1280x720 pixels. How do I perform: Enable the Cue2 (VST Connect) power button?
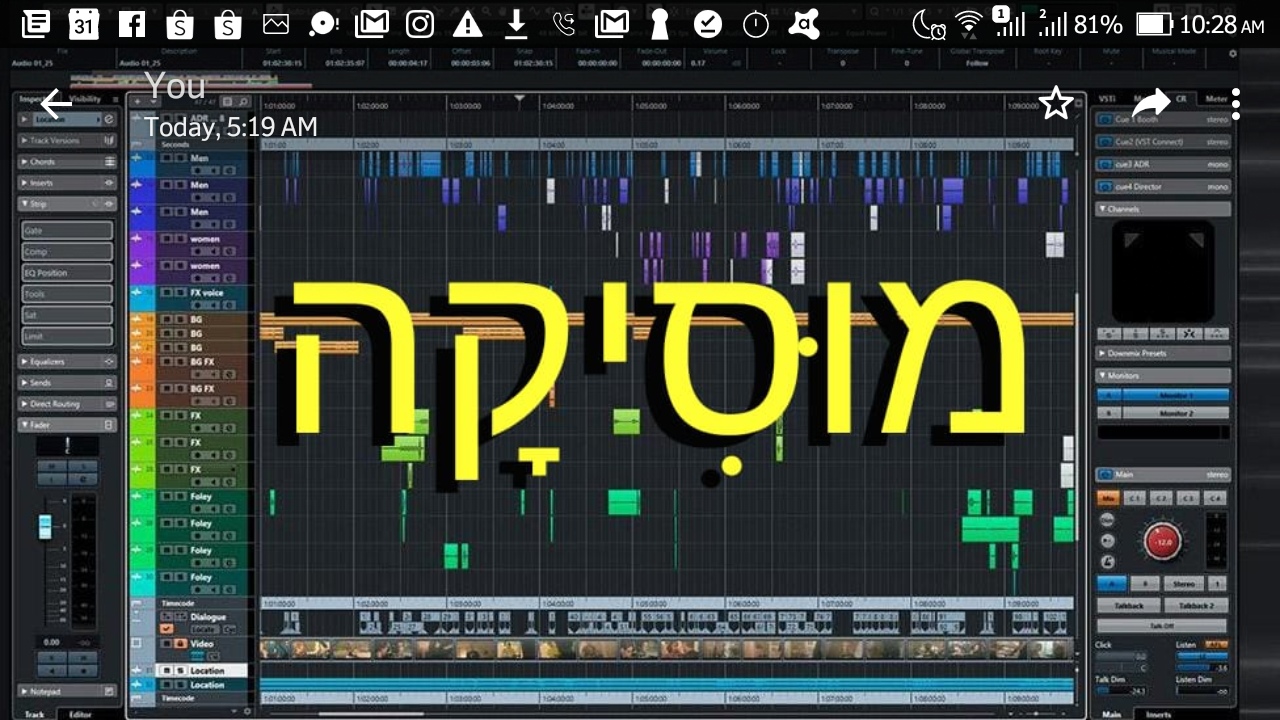coord(1105,142)
